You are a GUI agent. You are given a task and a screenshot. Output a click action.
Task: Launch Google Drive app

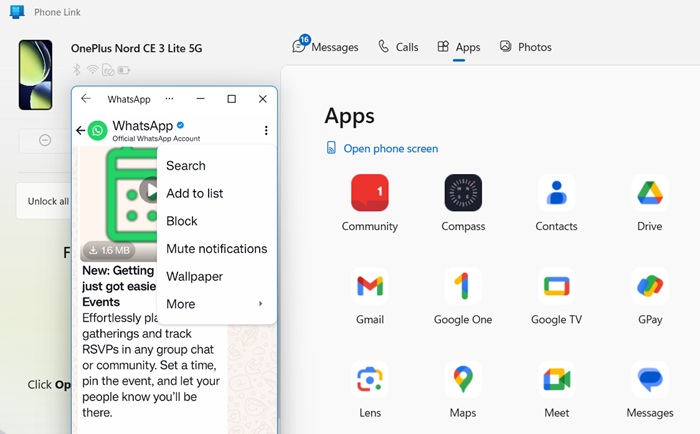pyautogui.click(x=650, y=193)
